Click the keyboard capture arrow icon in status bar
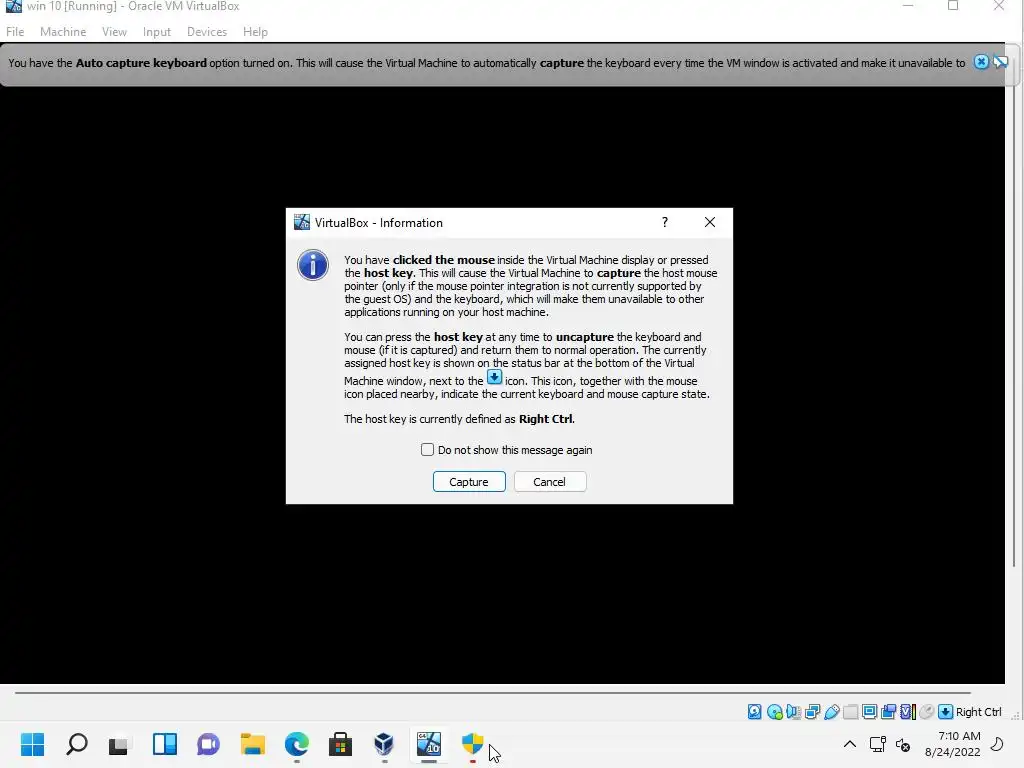 [x=945, y=712]
